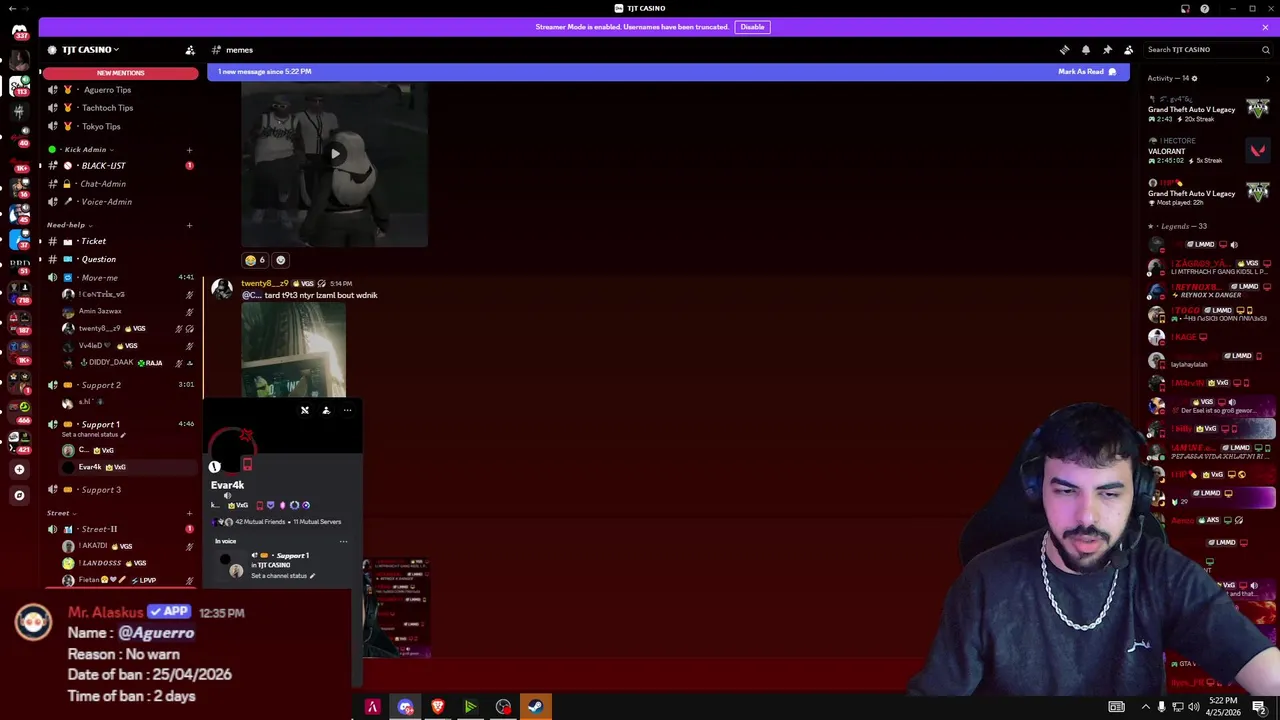The image size is (1280, 720).
Task: Edit channel status pencil in popup
Action: click(x=312, y=576)
